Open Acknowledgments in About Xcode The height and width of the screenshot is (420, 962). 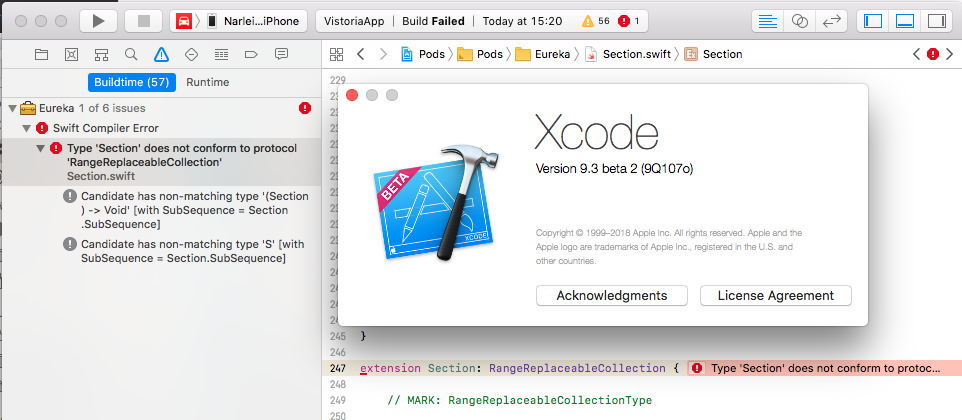coord(612,296)
